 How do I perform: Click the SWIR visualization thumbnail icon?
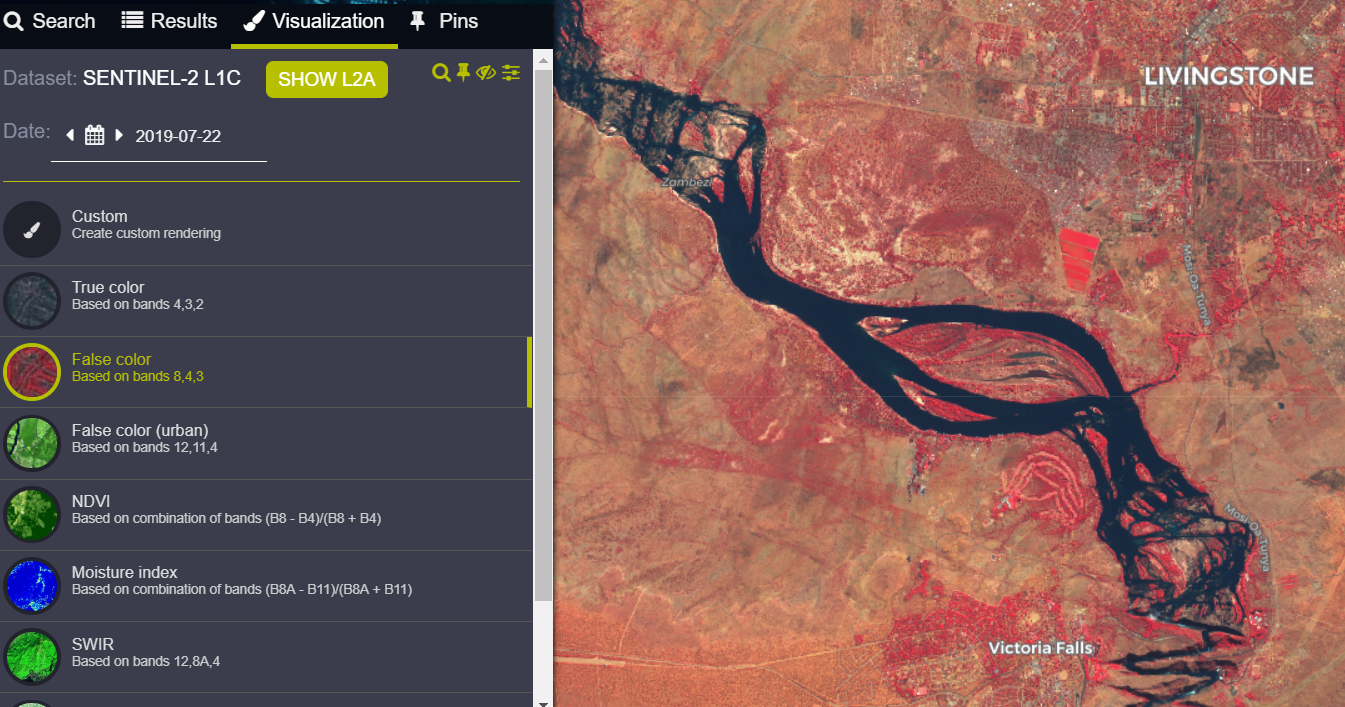coord(32,657)
